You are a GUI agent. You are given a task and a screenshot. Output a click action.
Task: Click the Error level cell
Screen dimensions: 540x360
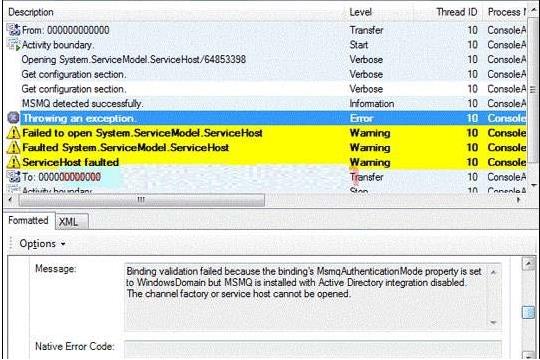tap(361, 118)
